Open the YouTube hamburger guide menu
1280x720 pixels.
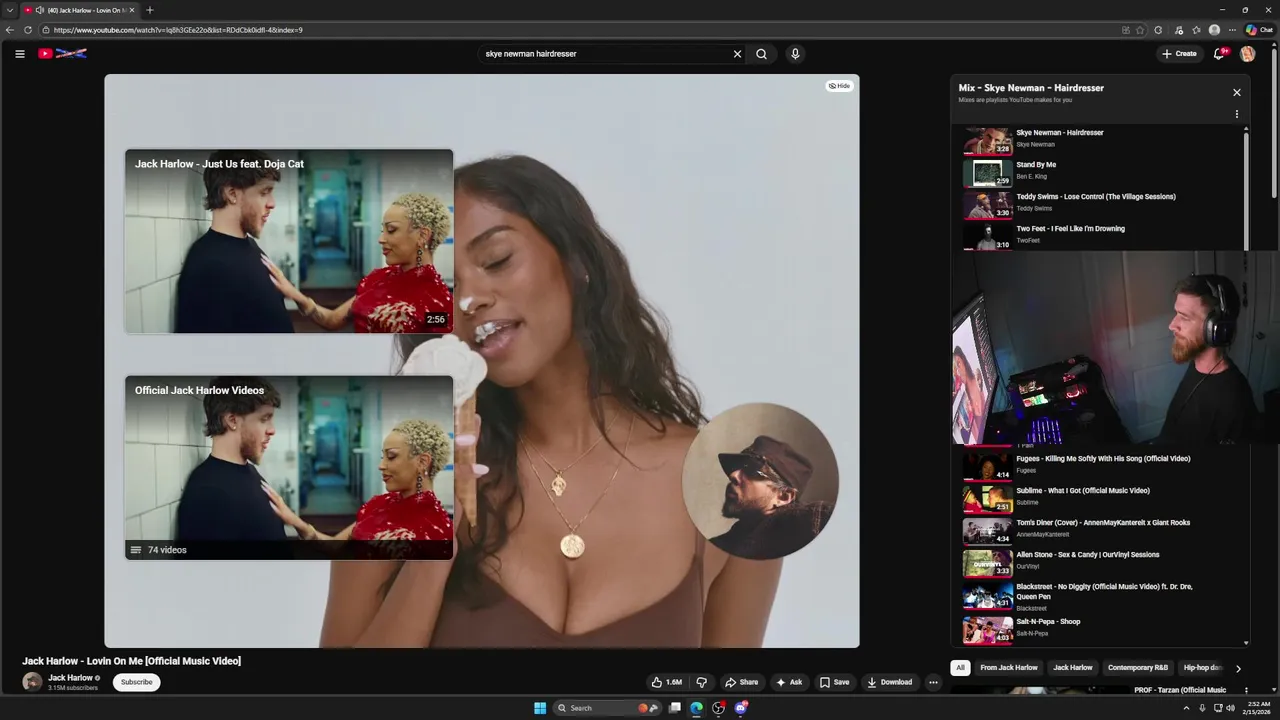pos(19,54)
